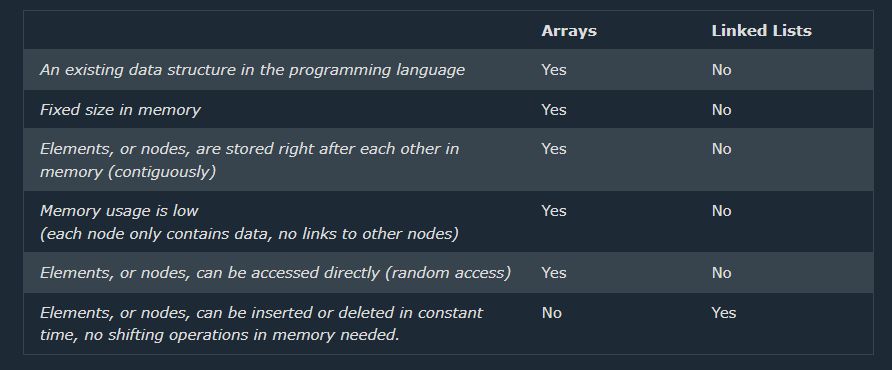
Task: Click the constant time insertion row text
Action: [261, 323]
